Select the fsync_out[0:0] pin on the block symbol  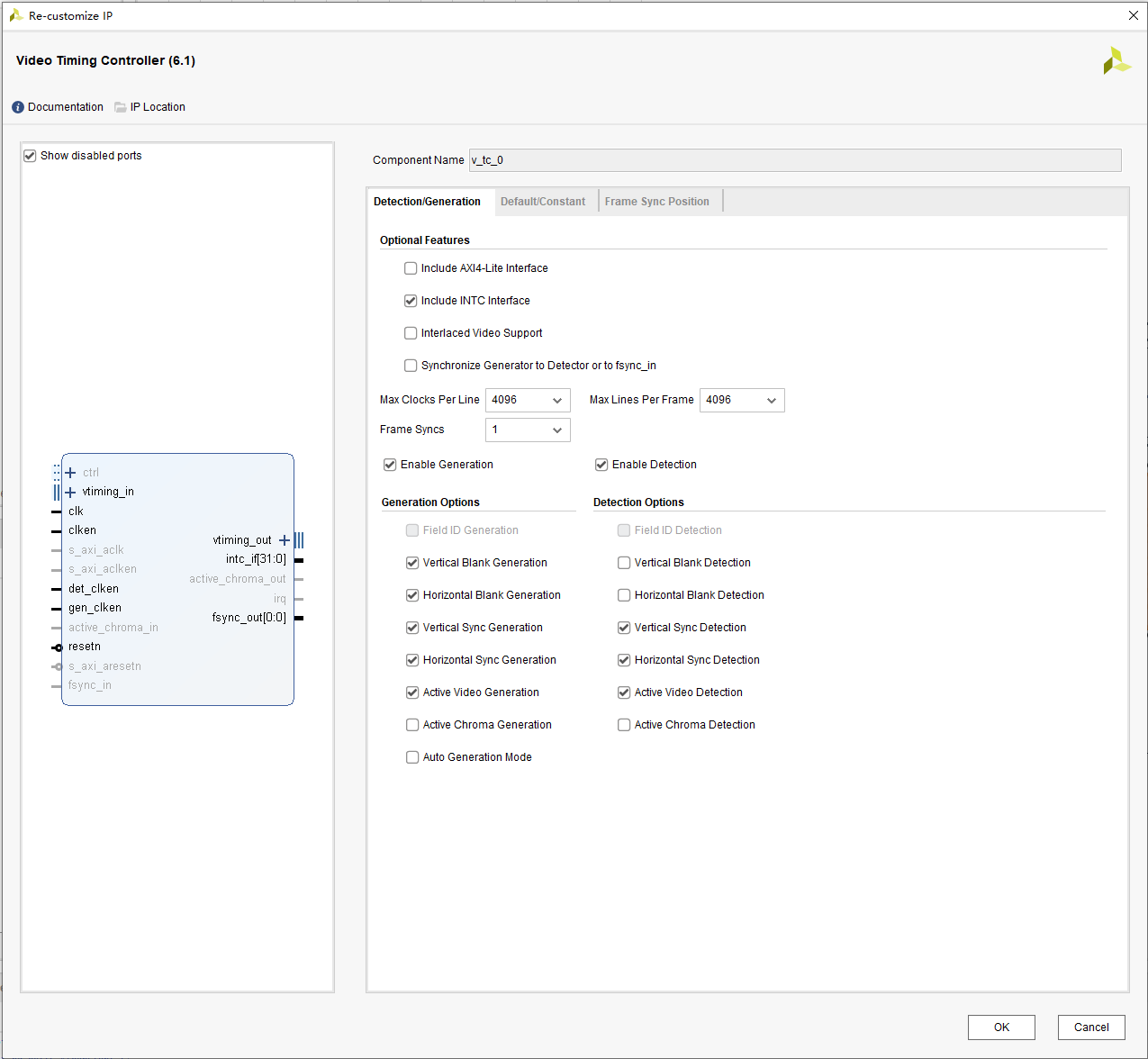coord(249,617)
